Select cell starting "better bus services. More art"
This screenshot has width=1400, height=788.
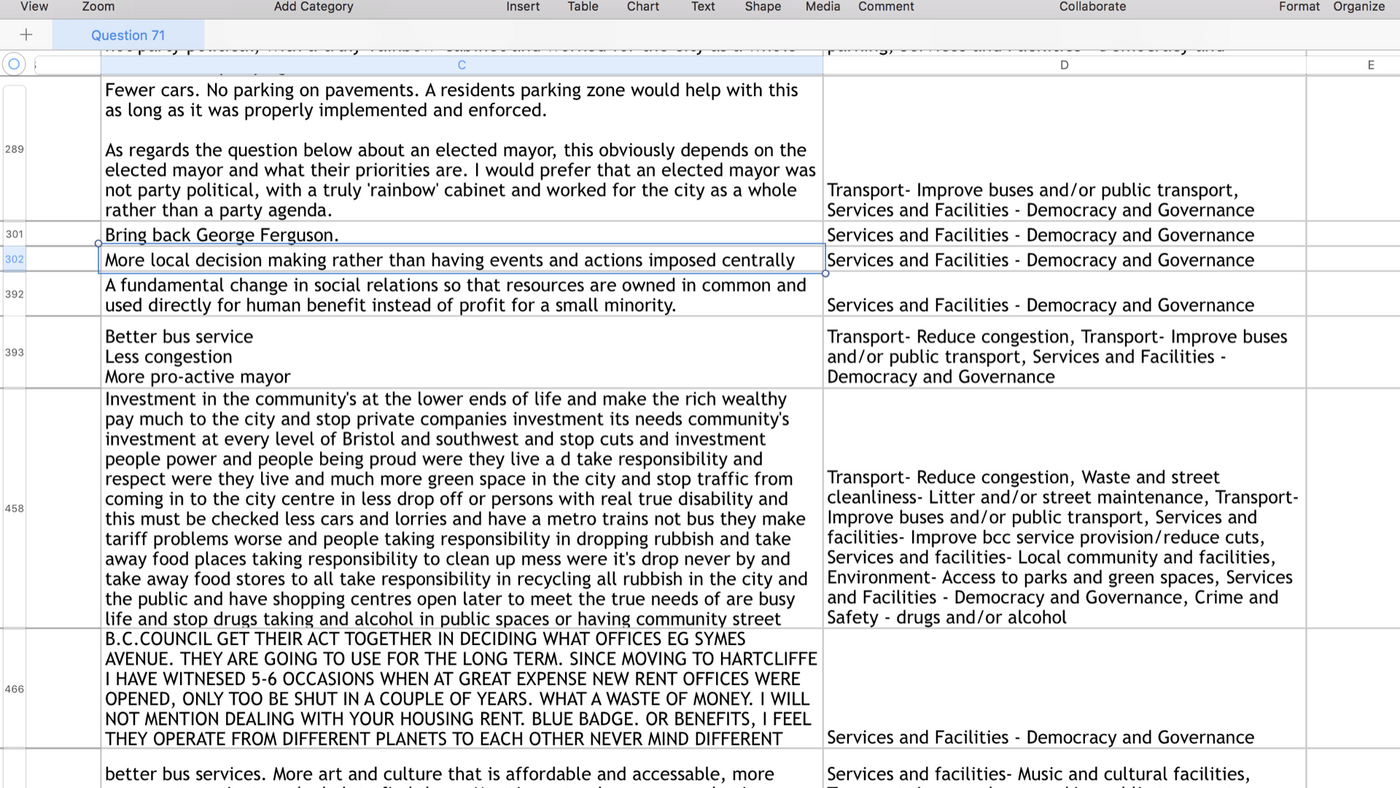pos(462,769)
